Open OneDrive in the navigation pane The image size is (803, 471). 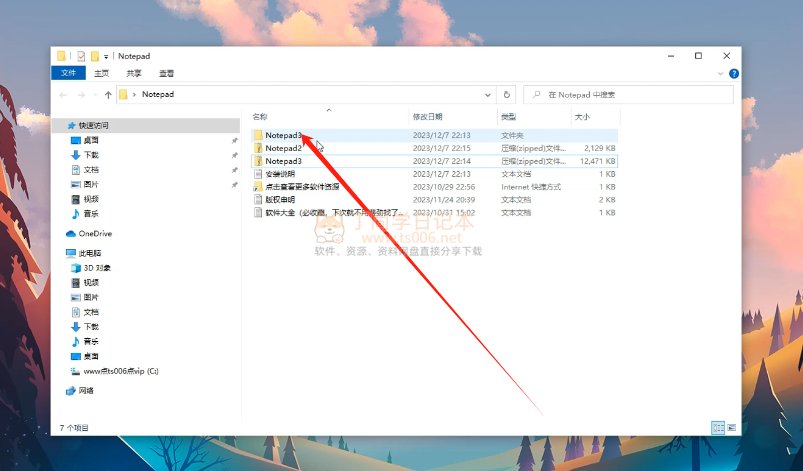point(95,233)
